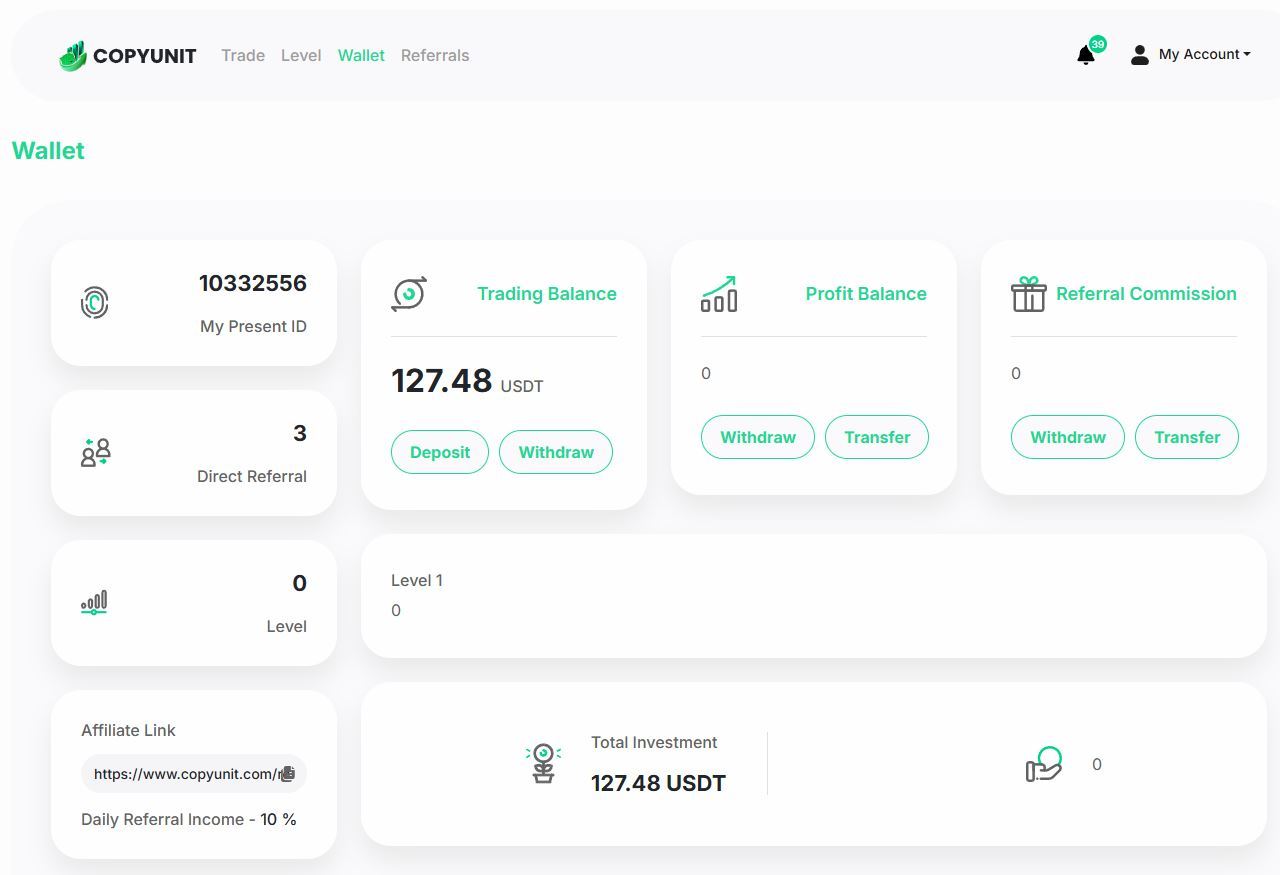This screenshot has width=1280, height=875.
Task: Click Withdraw under Referral Commission
Action: tap(1067, 437)
